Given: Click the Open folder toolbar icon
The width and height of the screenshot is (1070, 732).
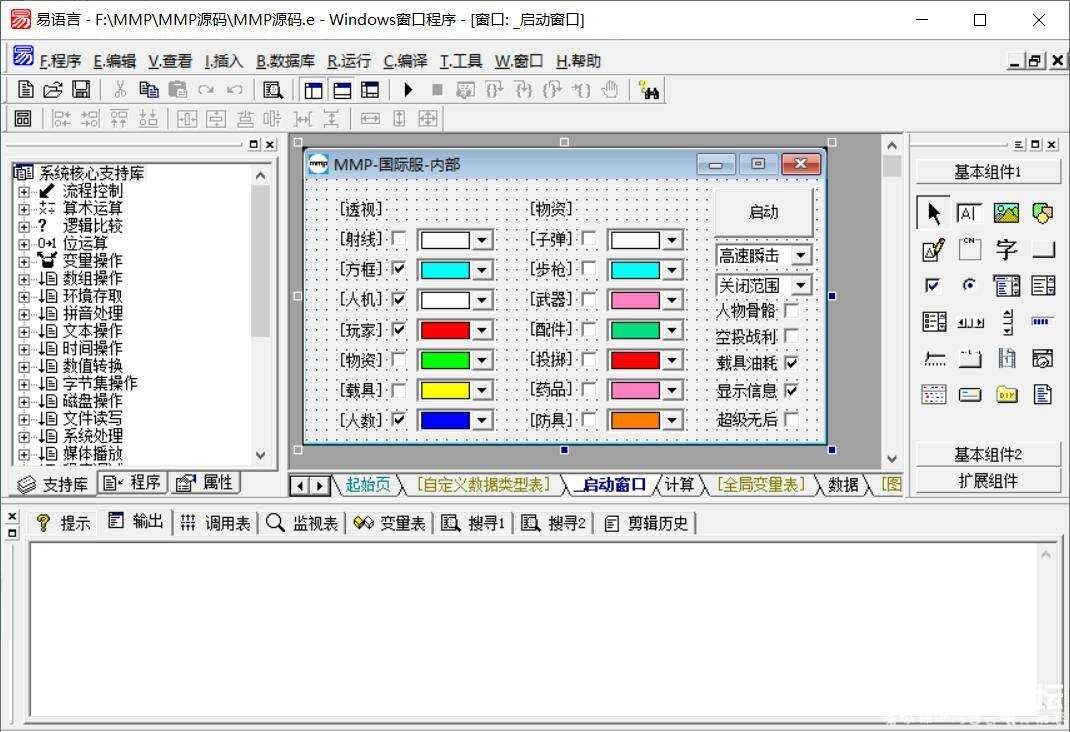Looking at the screenshot, I should pos(53,89).
